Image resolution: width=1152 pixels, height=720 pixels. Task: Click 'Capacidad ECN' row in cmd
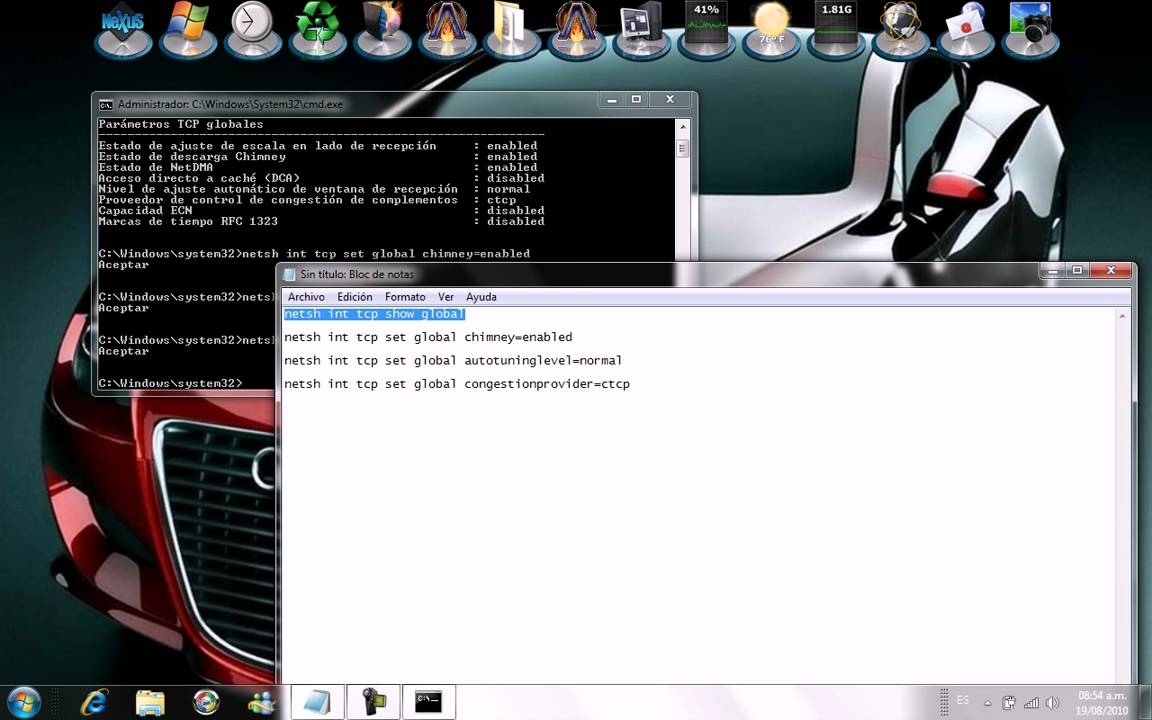coord(321,211)
